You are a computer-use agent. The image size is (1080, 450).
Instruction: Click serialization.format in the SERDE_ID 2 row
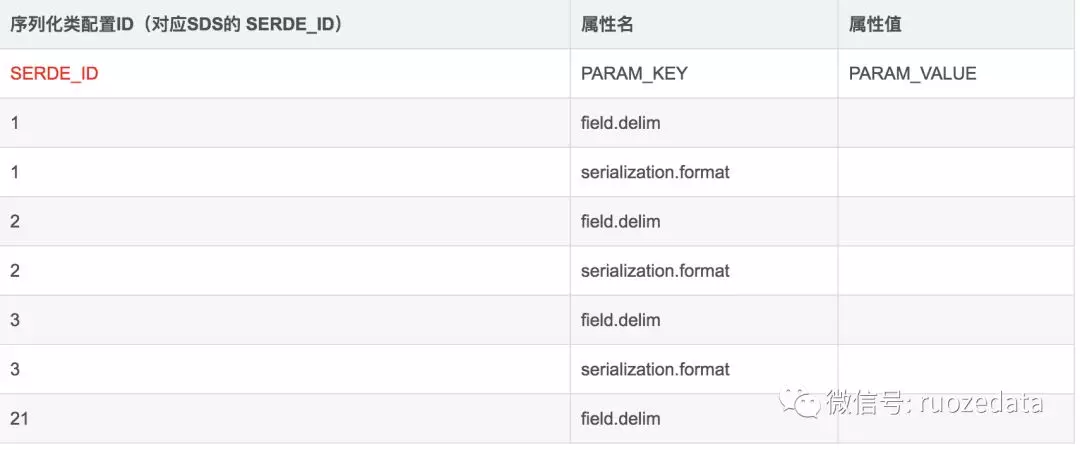[x=655, y=270]
